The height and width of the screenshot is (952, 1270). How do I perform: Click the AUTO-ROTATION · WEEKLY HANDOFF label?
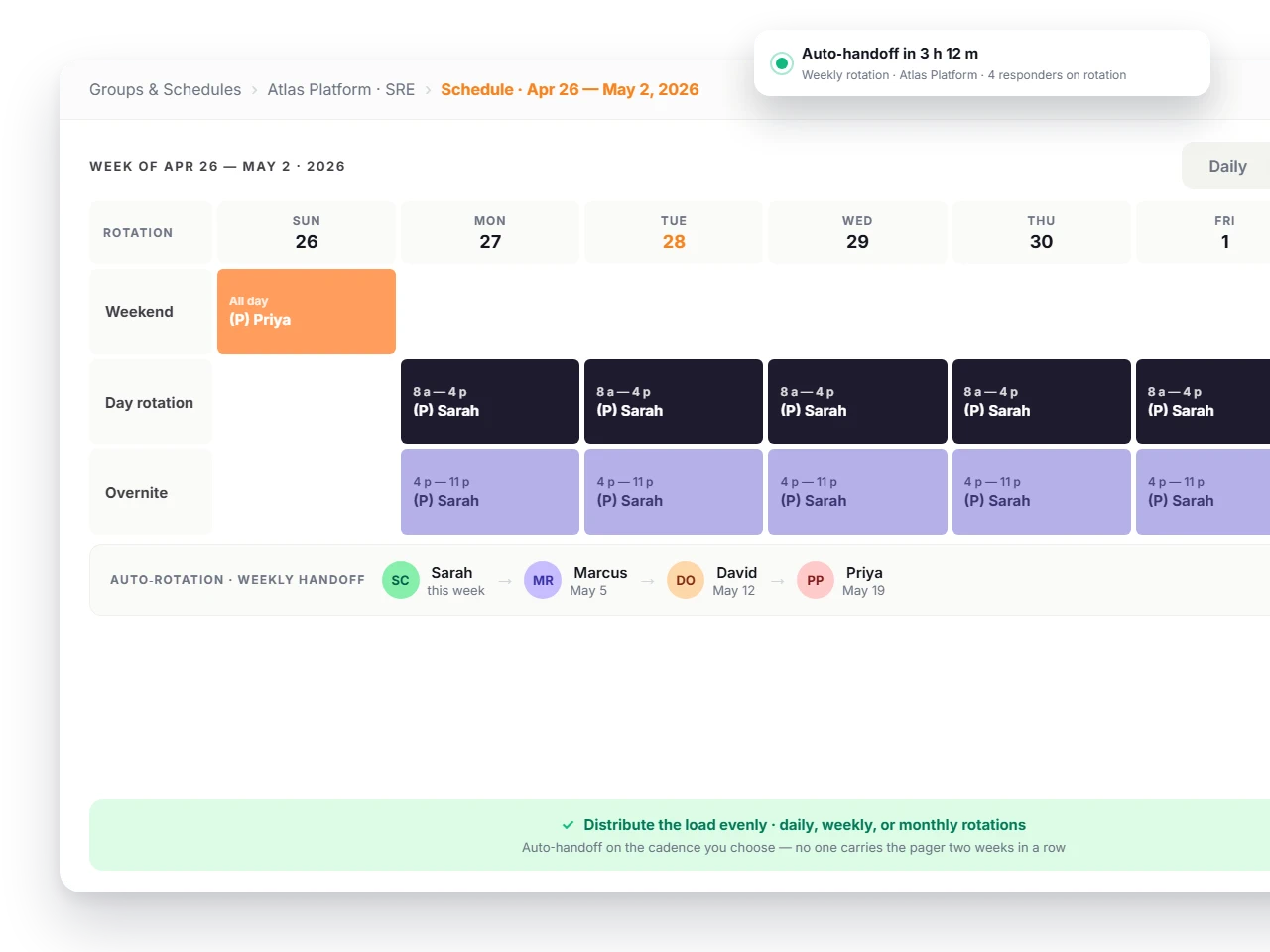237,580
